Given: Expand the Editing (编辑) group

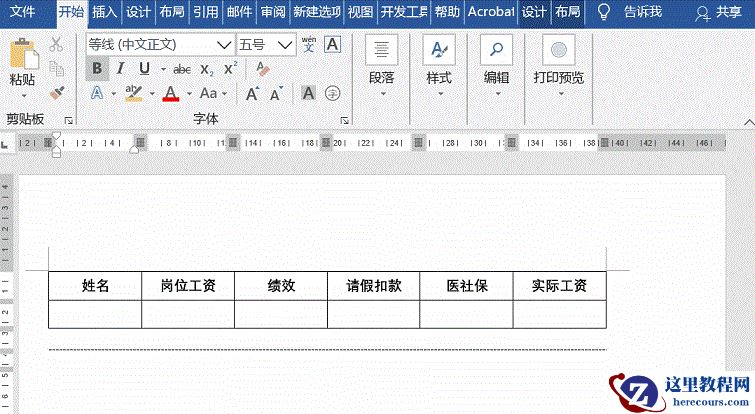Looking at the screenshot, I should point(496,65).
